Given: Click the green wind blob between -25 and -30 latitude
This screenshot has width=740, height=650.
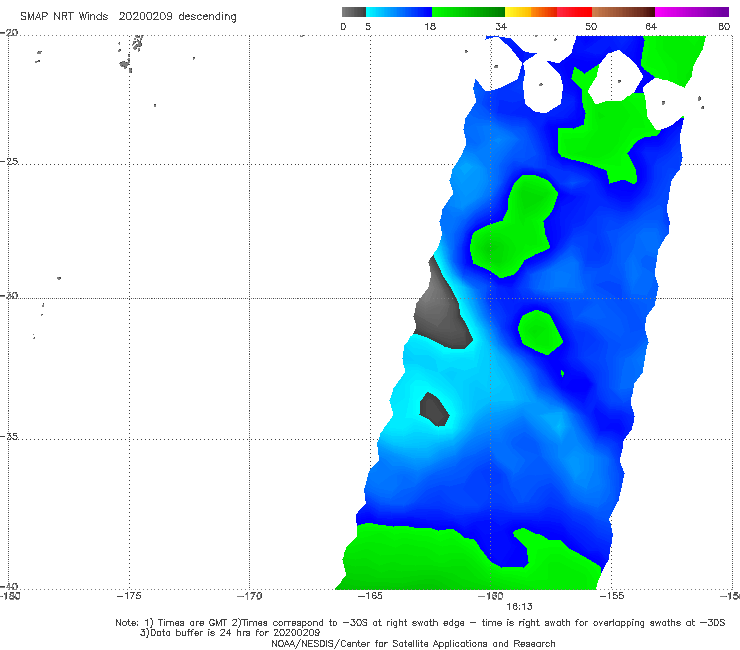Looking at the screenshot, I should [513, 228].
